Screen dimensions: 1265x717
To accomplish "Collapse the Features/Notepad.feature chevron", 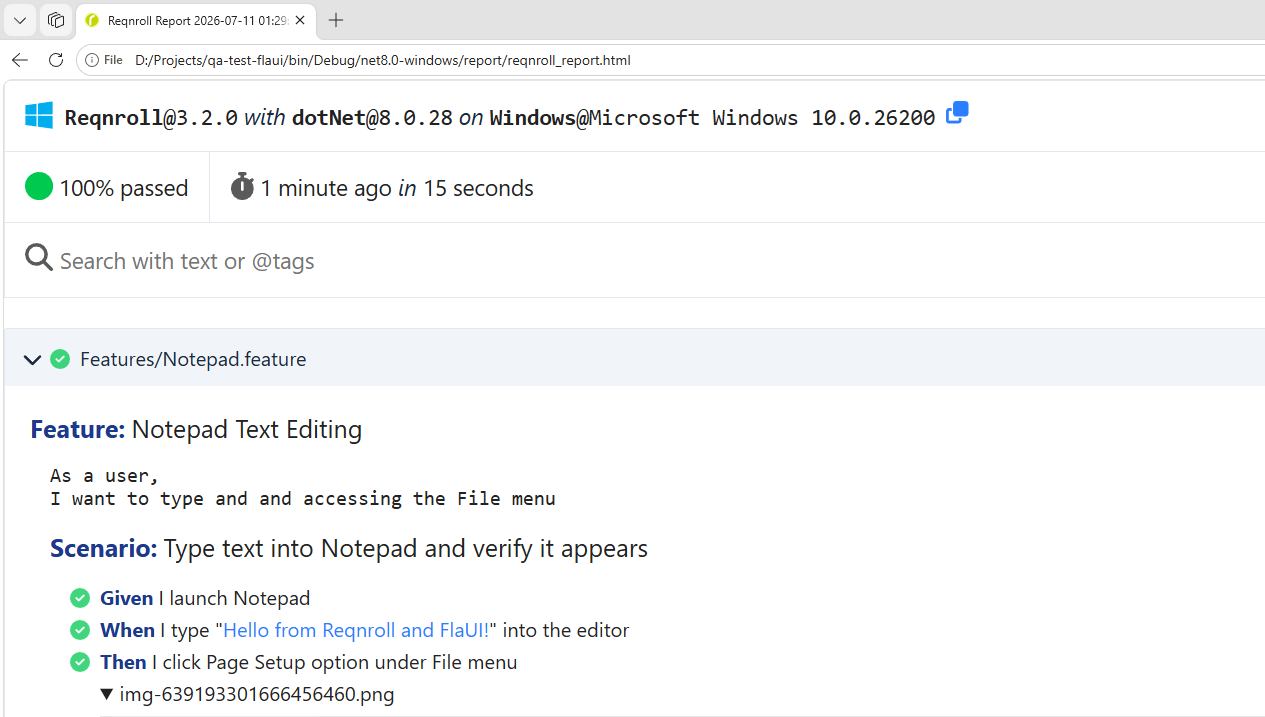I will pyautogui.click(x=32, y=359).
